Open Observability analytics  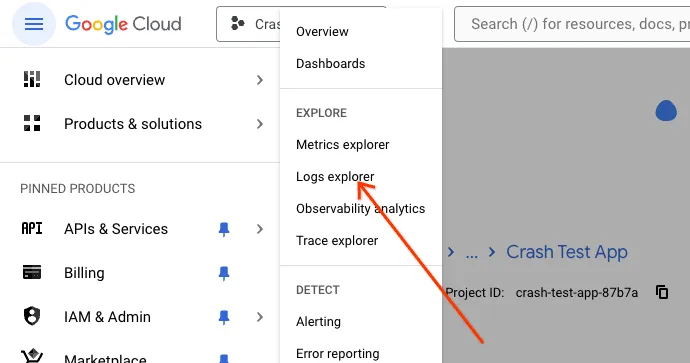[x=361, y=209]
